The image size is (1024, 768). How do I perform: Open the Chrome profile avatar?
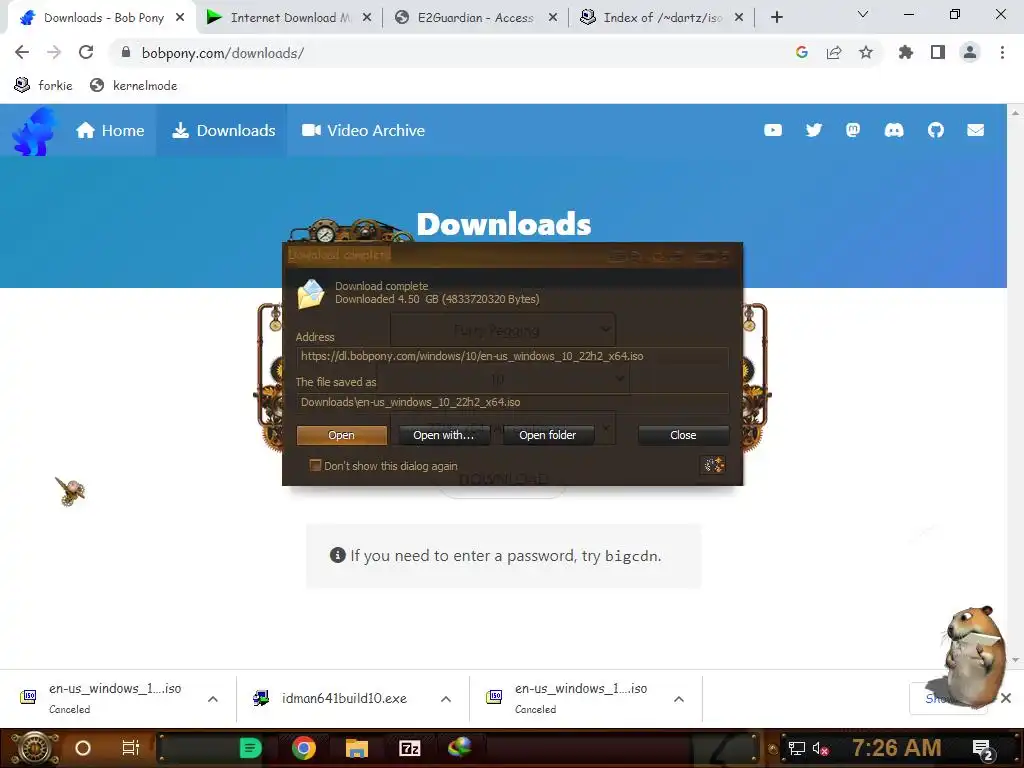point(970,52)
